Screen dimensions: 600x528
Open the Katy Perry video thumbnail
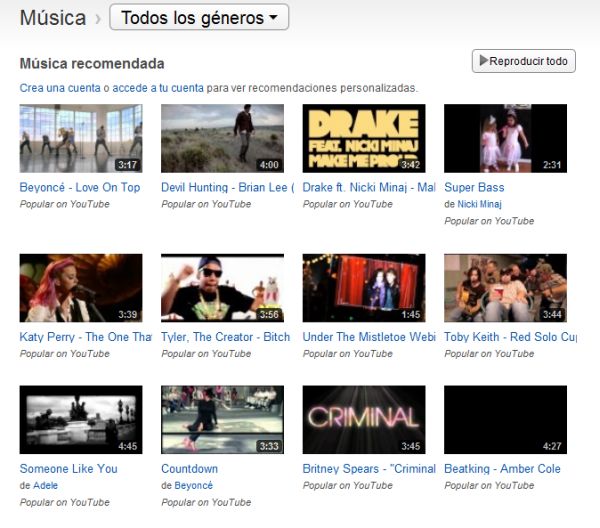[81, 288]
